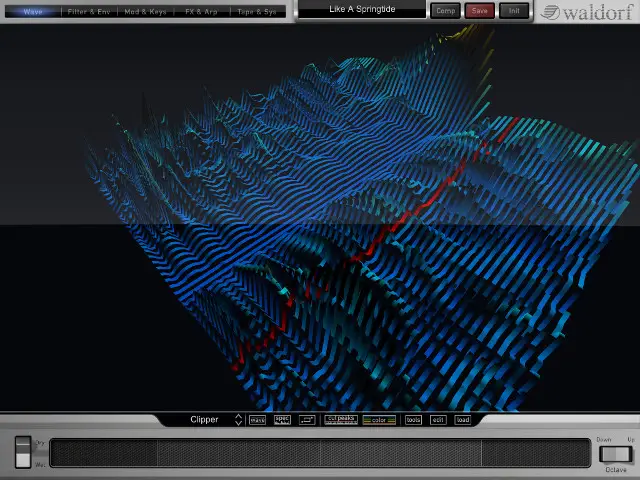Click the load button
Screen dimensions: 640x480
tap(463, 420)
